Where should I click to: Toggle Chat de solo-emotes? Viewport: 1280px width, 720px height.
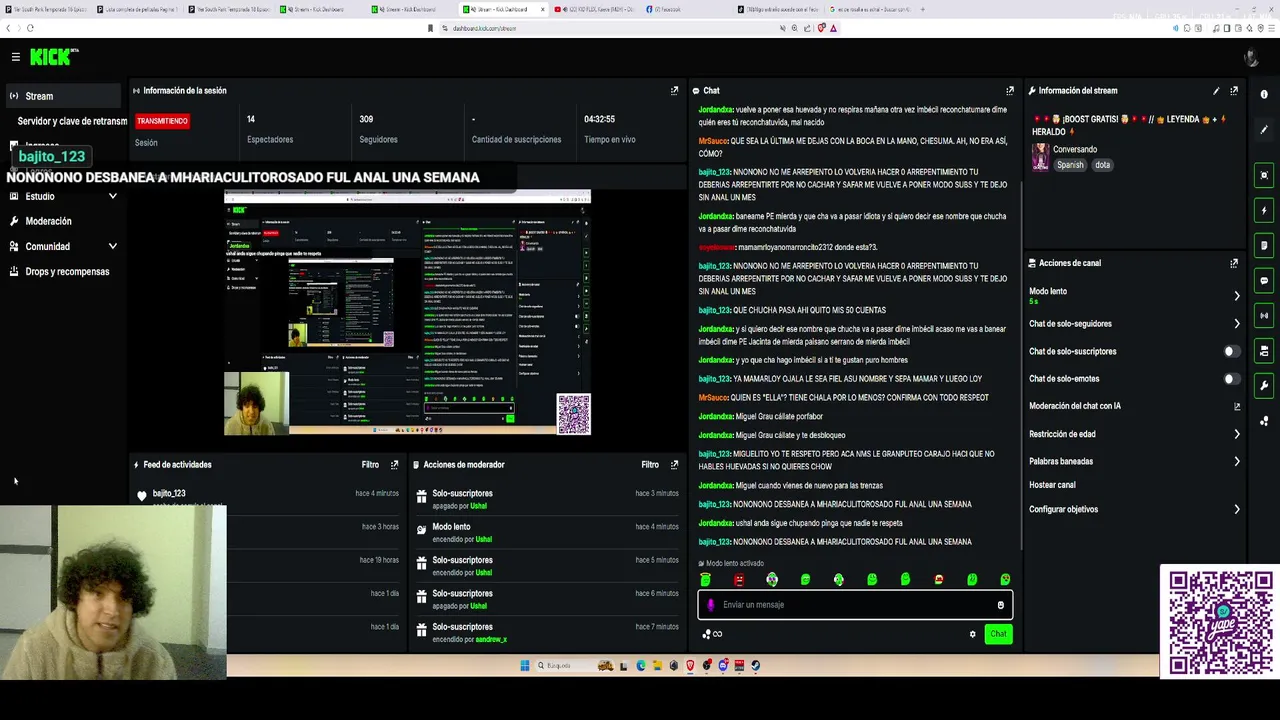(1232, 379)
